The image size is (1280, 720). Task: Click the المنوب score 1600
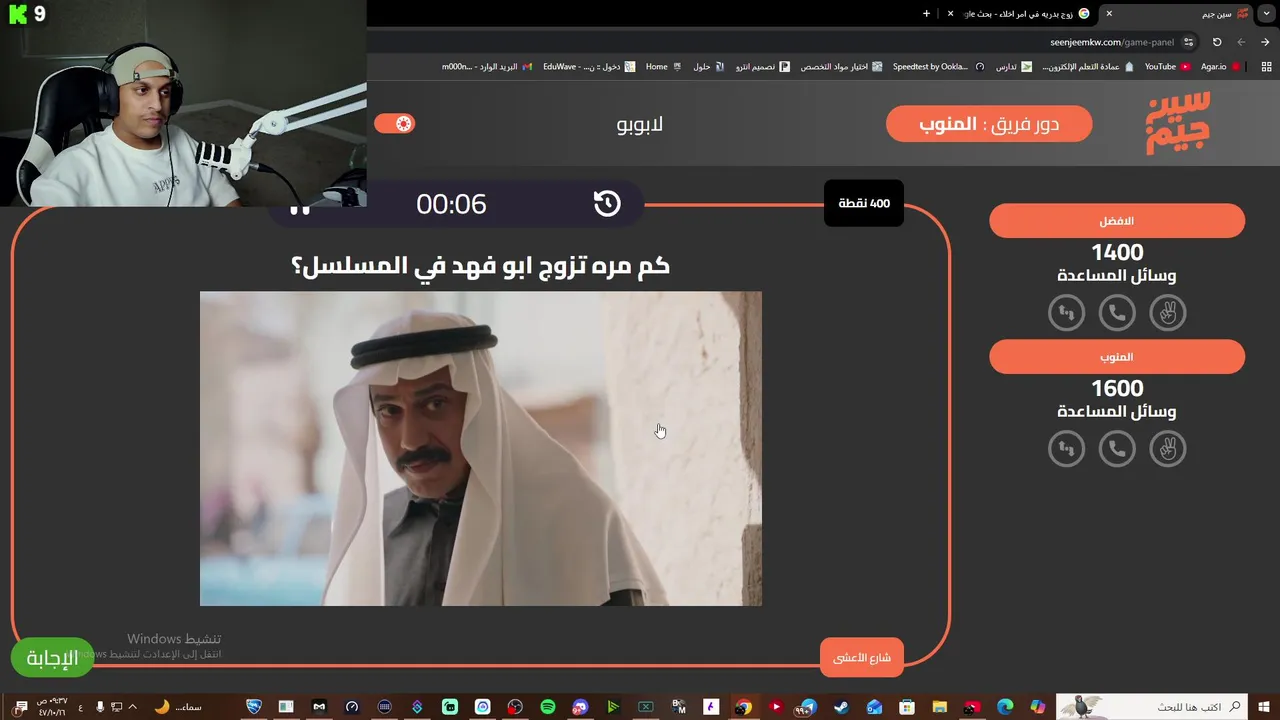pos(1117,389)
